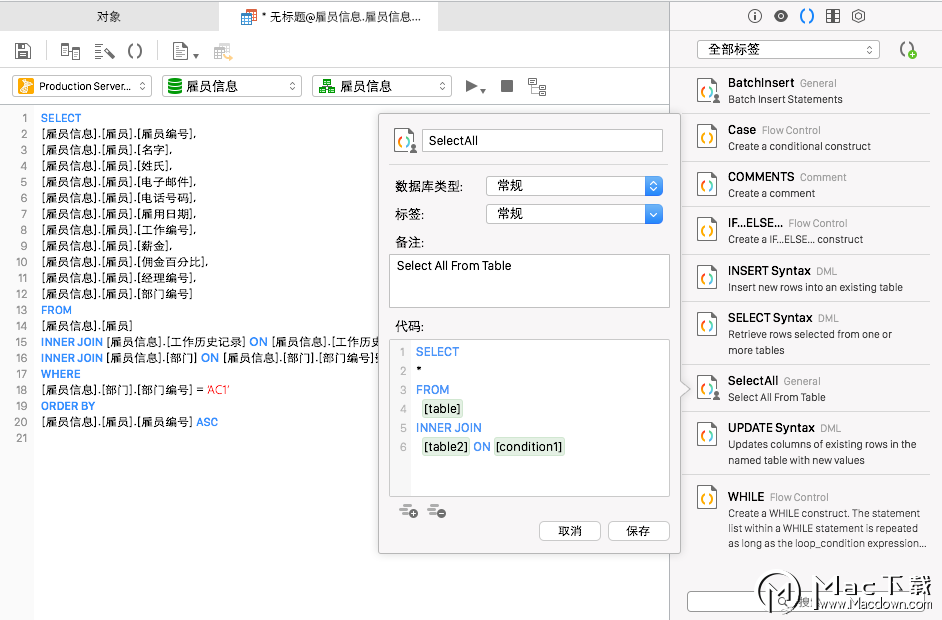Show the preview eye pane
The width and height of the screenshot is (942, 620).
(x=781, y=16)
